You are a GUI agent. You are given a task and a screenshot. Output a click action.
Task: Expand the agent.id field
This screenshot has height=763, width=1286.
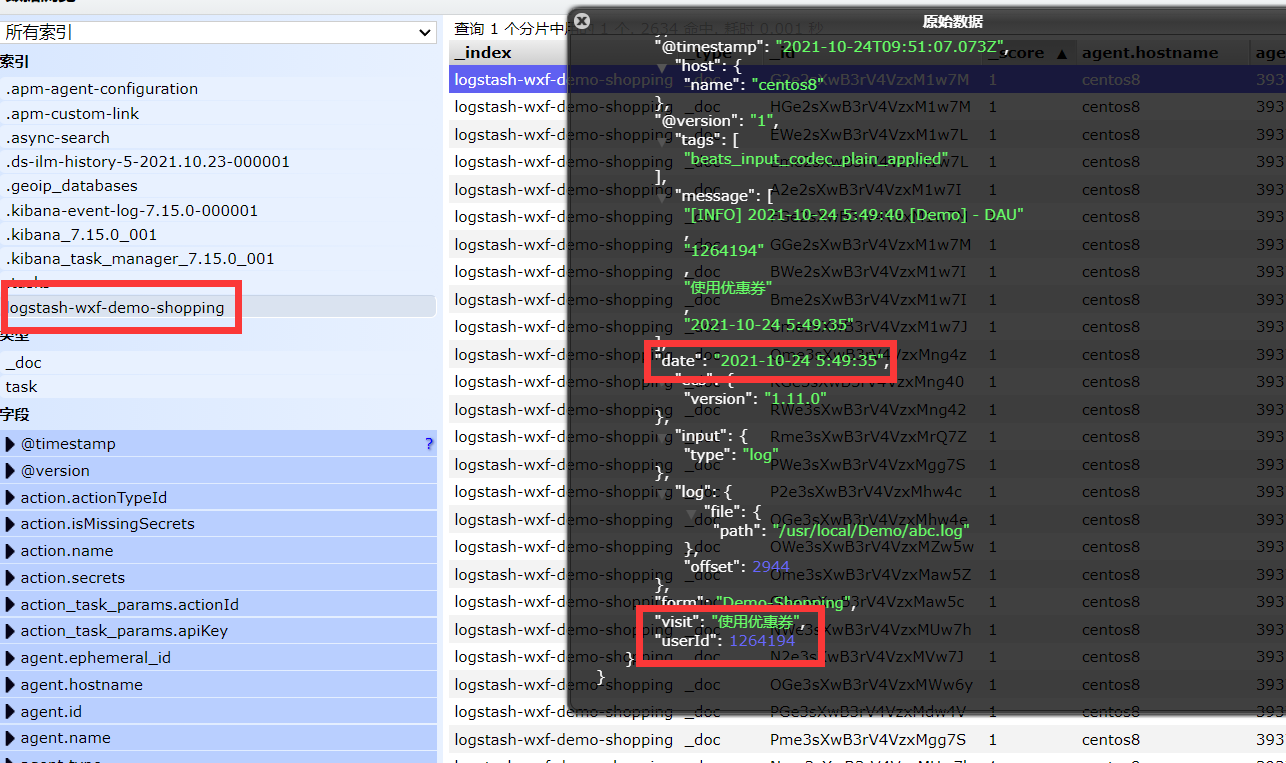(x=11, y=712)
